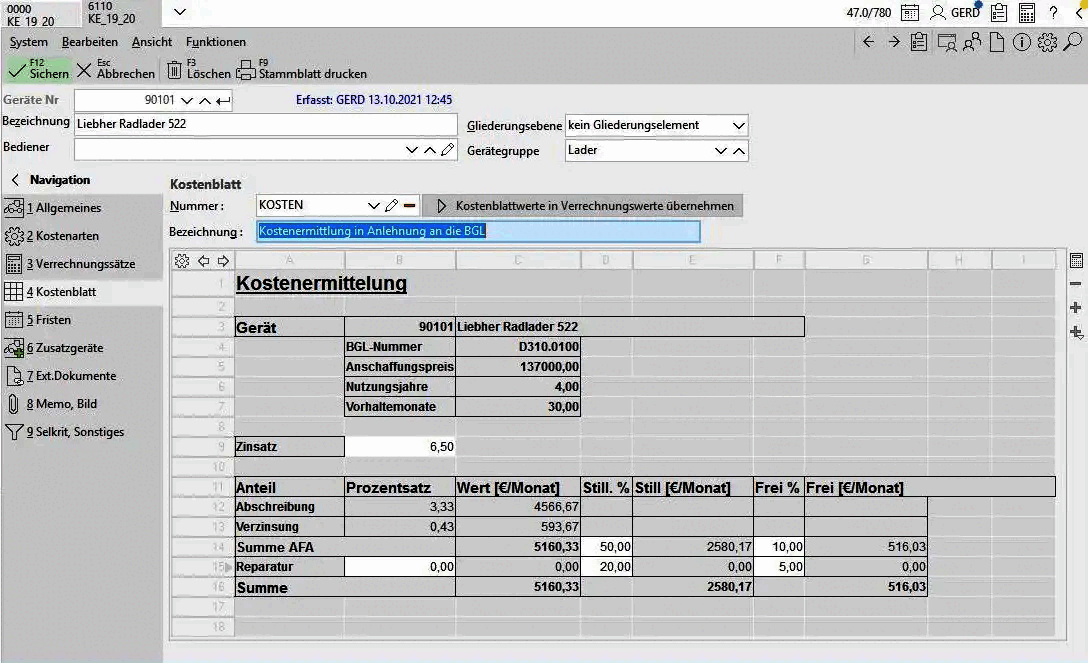Click spreadsheet right arrow icon
Viewport: 1088px width, 663px height.
click(x=223, y=261)
